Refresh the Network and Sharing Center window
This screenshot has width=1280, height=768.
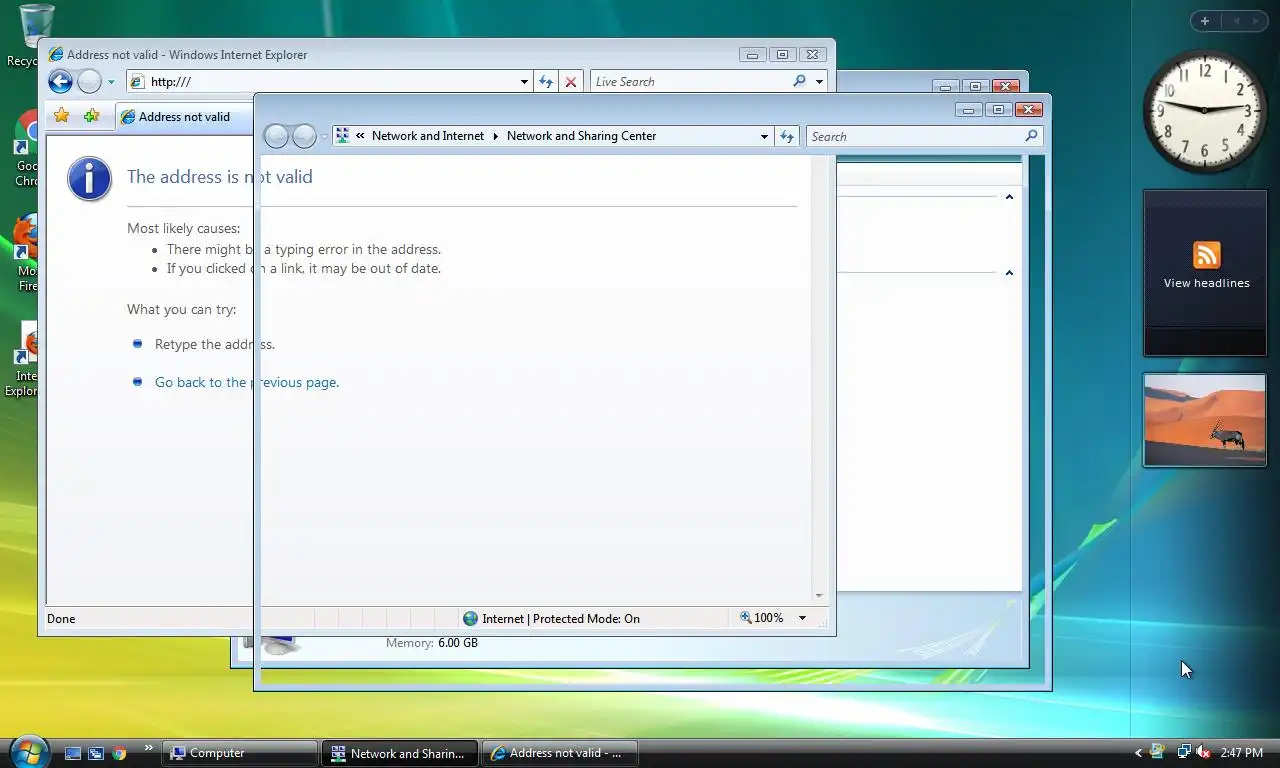(x=787, y=136)
